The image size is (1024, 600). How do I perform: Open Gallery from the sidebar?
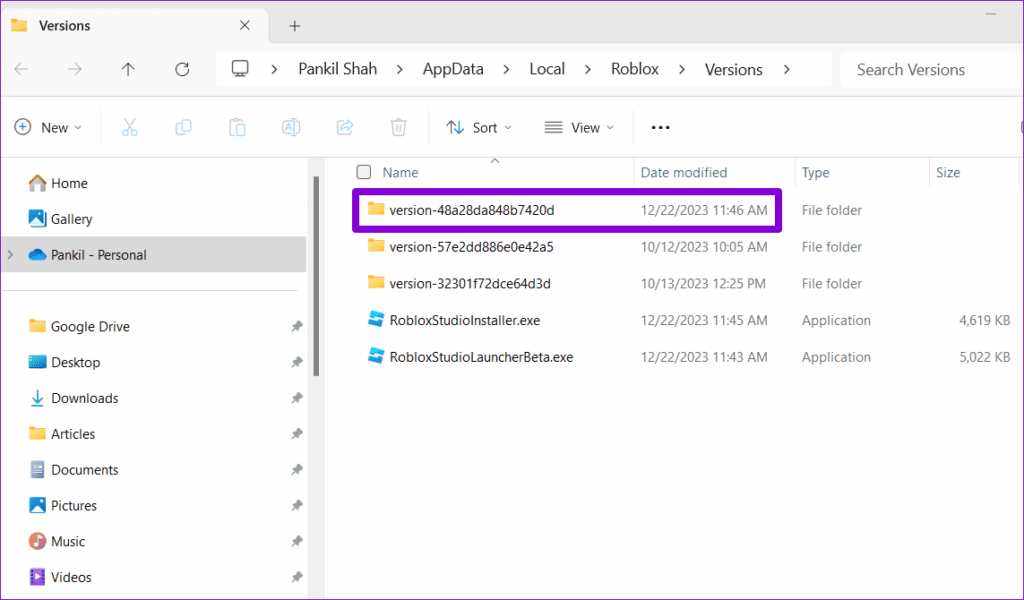point(72,218)
